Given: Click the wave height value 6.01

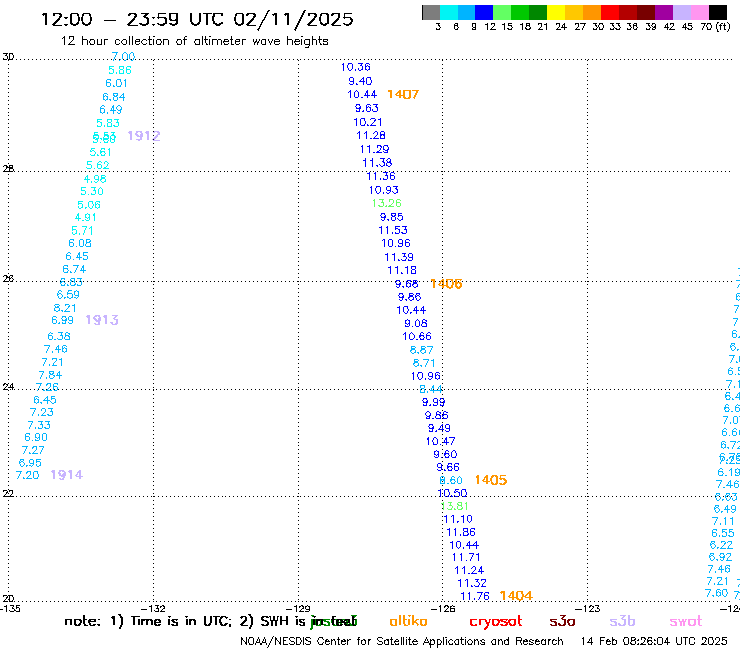Looking at the screenshot, I should click(116, 84).
